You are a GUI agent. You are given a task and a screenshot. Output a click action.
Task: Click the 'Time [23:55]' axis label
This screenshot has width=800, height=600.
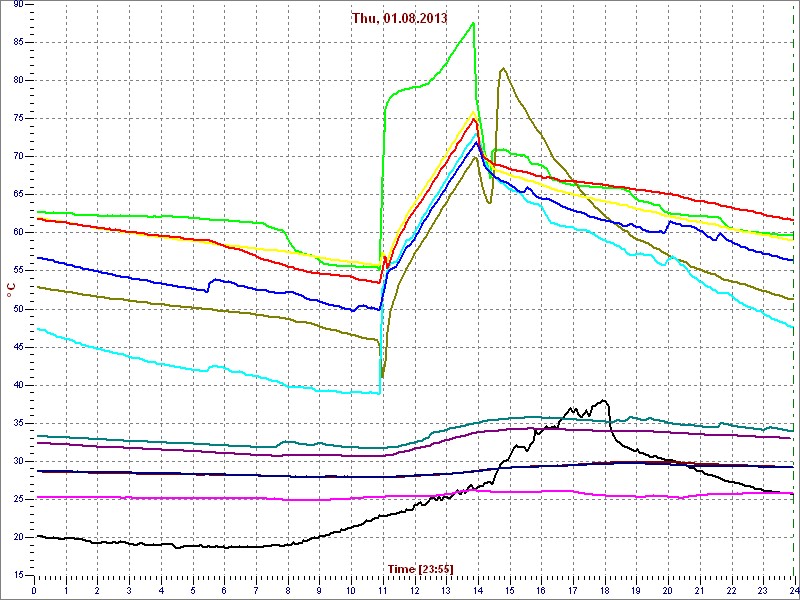420,569
